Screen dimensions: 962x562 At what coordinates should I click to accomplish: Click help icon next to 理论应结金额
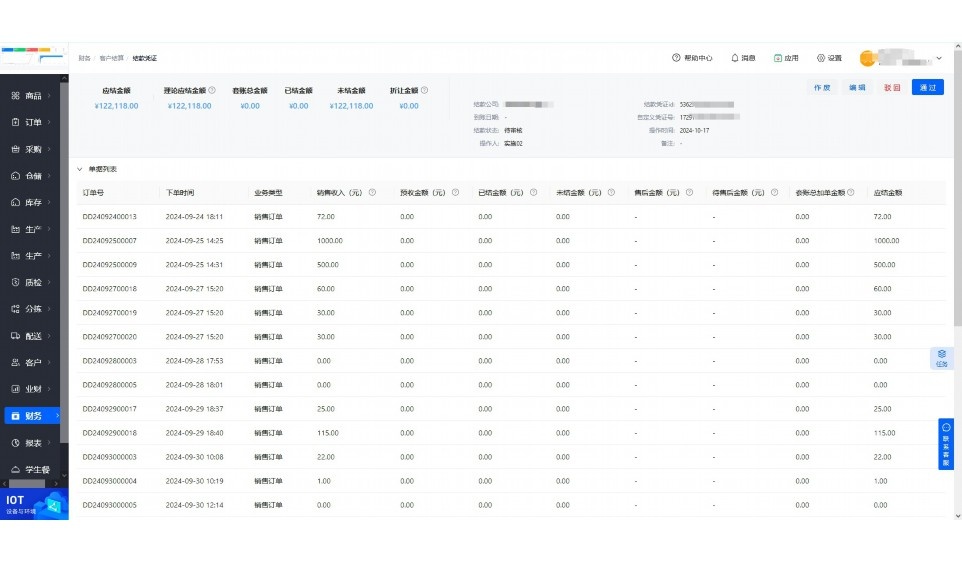pyautogui.click(x=212, y=90)
